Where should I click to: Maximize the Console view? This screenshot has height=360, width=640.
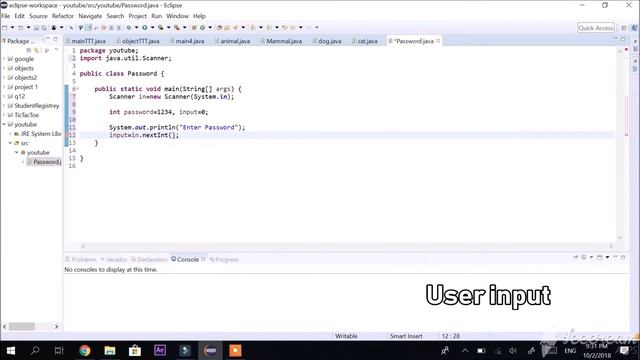point(623,257)
